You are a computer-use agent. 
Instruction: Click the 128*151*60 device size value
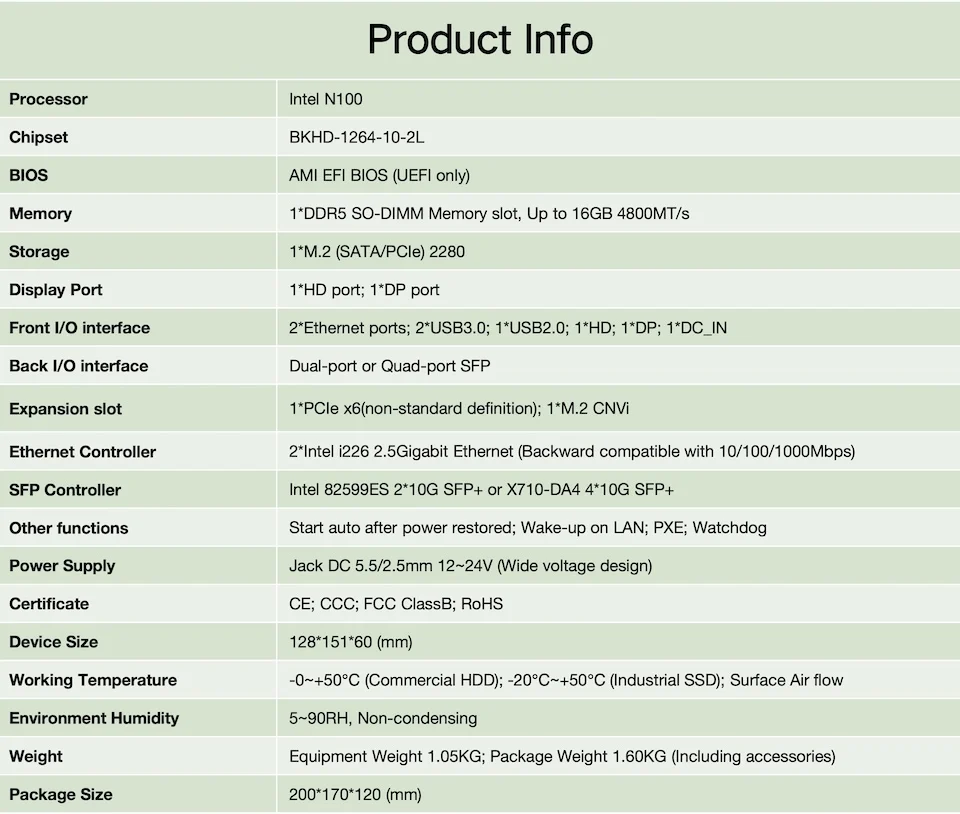click(350, 641)
